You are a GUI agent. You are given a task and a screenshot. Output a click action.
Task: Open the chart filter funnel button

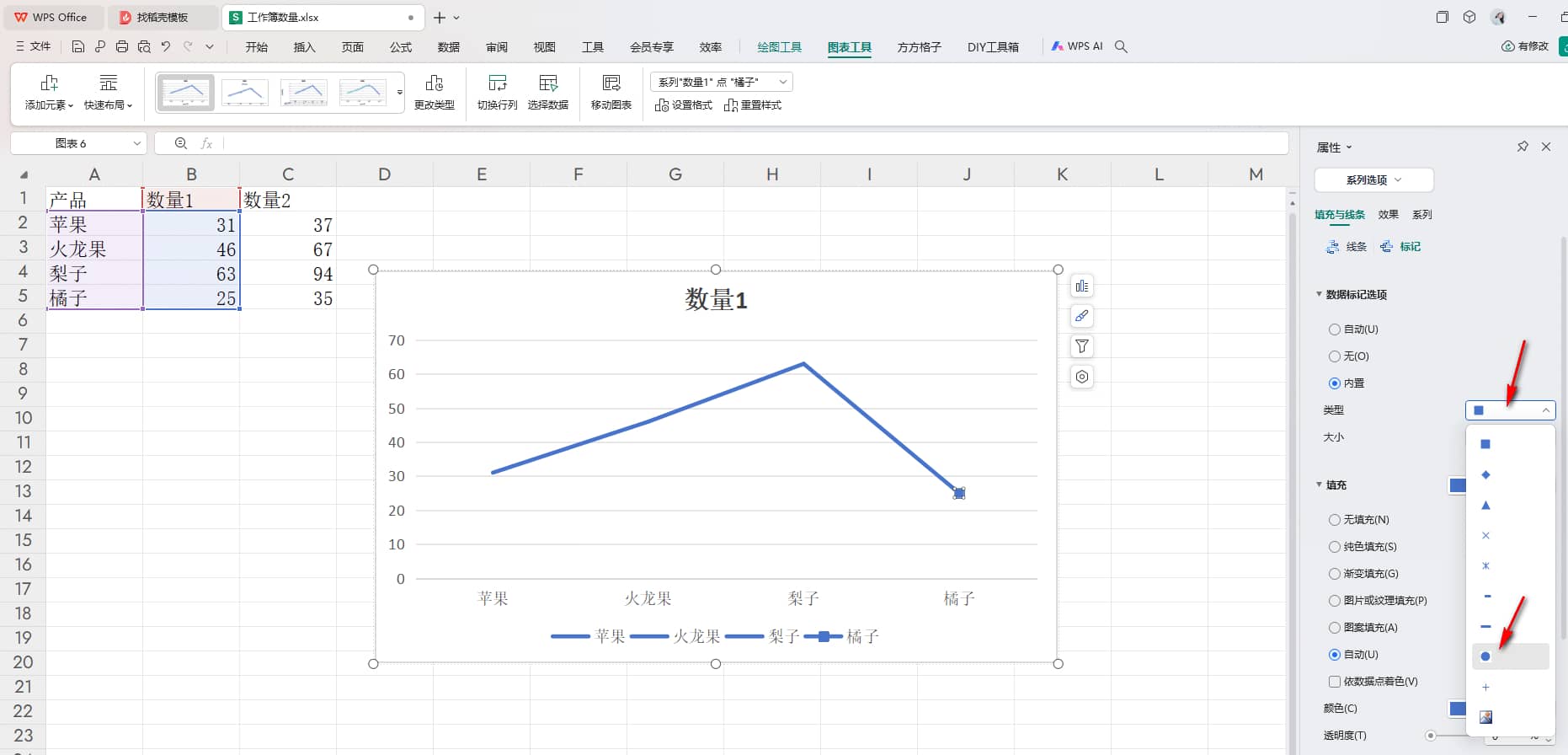tap(1082, 346)
